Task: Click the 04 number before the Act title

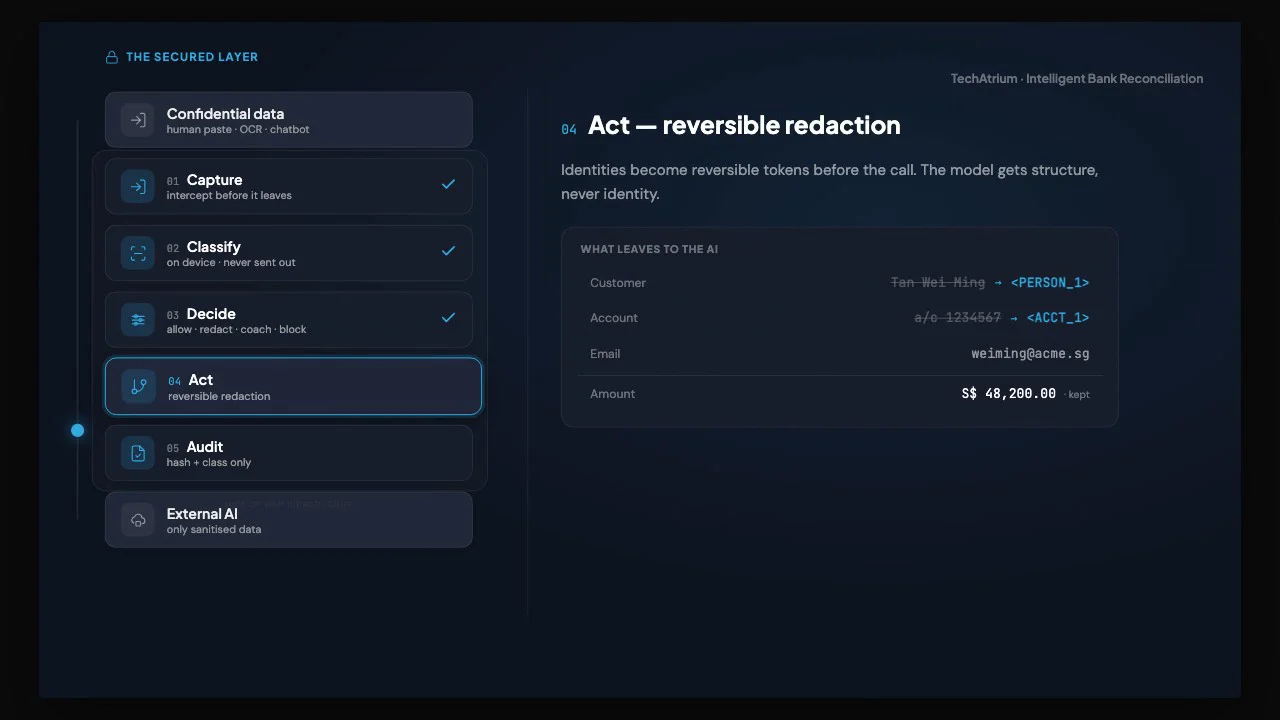Action: coord(569,129)
